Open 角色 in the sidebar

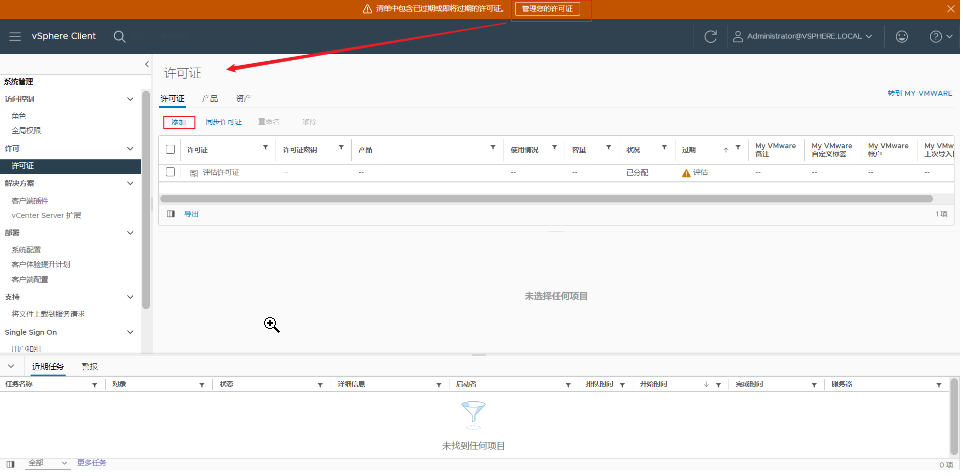(19, 115)
